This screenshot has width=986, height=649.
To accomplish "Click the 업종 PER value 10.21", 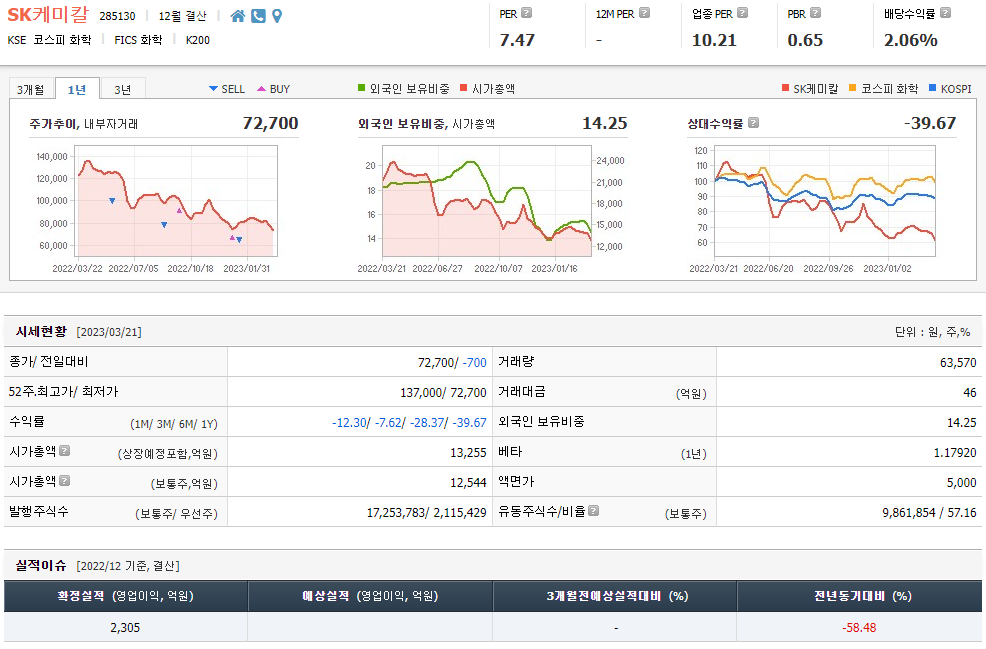I will (714, 40).
